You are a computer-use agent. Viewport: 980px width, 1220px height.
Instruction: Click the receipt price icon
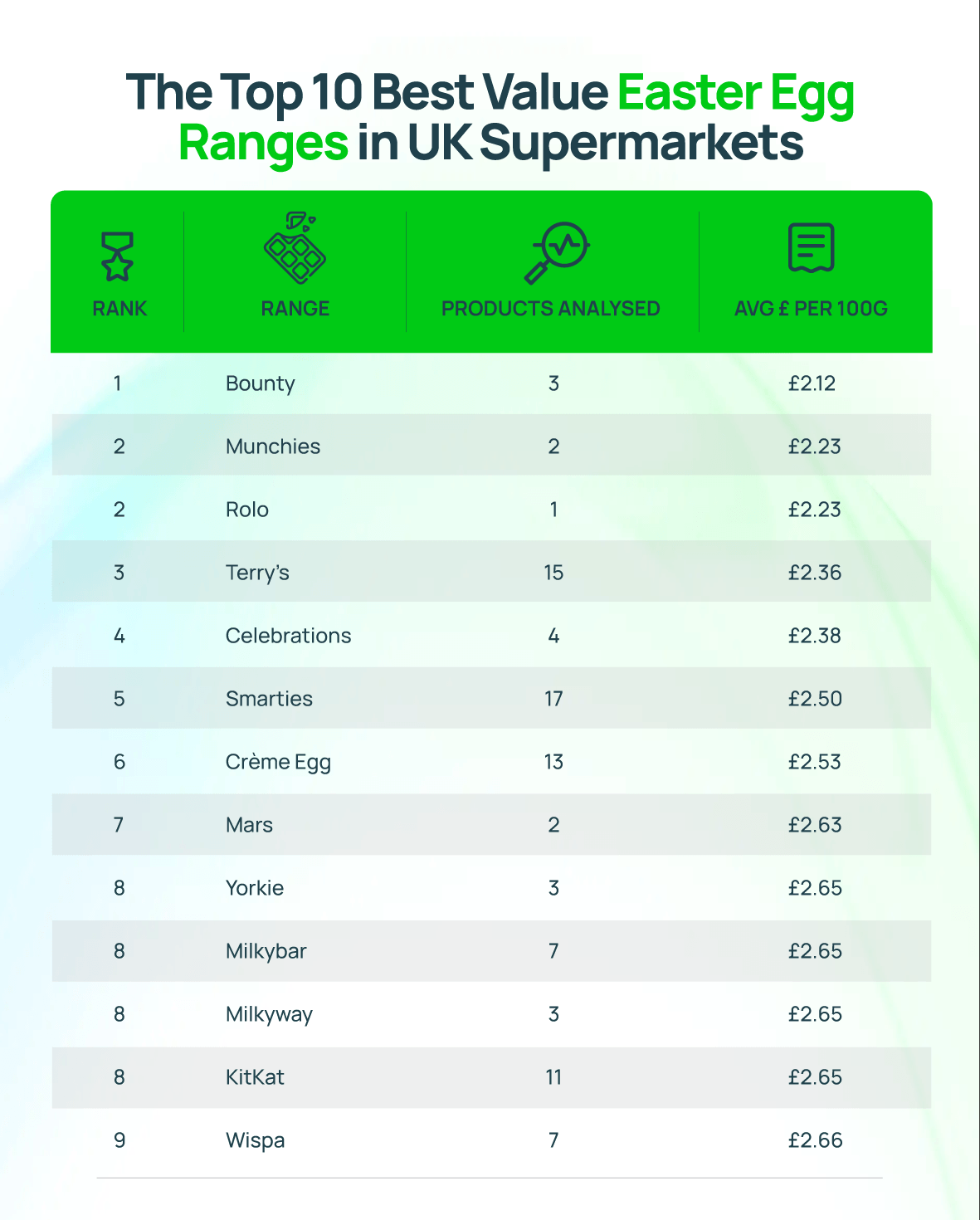point(811,247)
